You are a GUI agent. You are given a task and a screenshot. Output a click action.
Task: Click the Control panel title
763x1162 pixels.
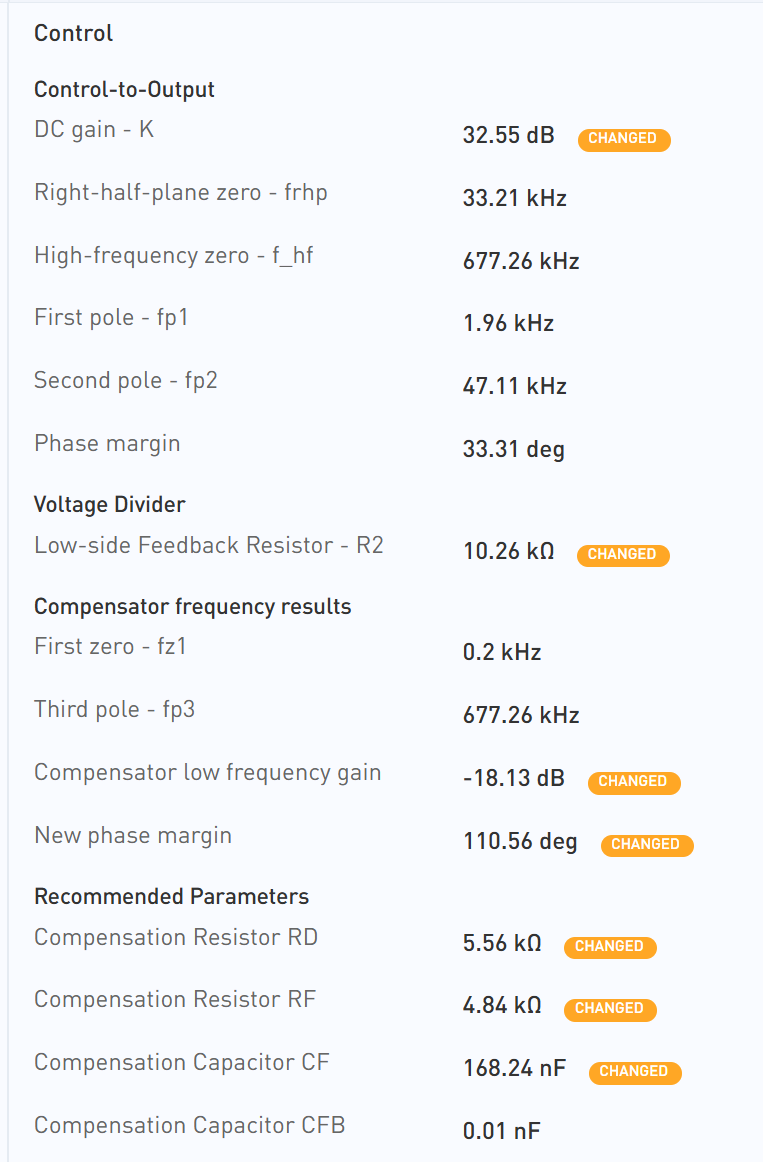(73, 33)
